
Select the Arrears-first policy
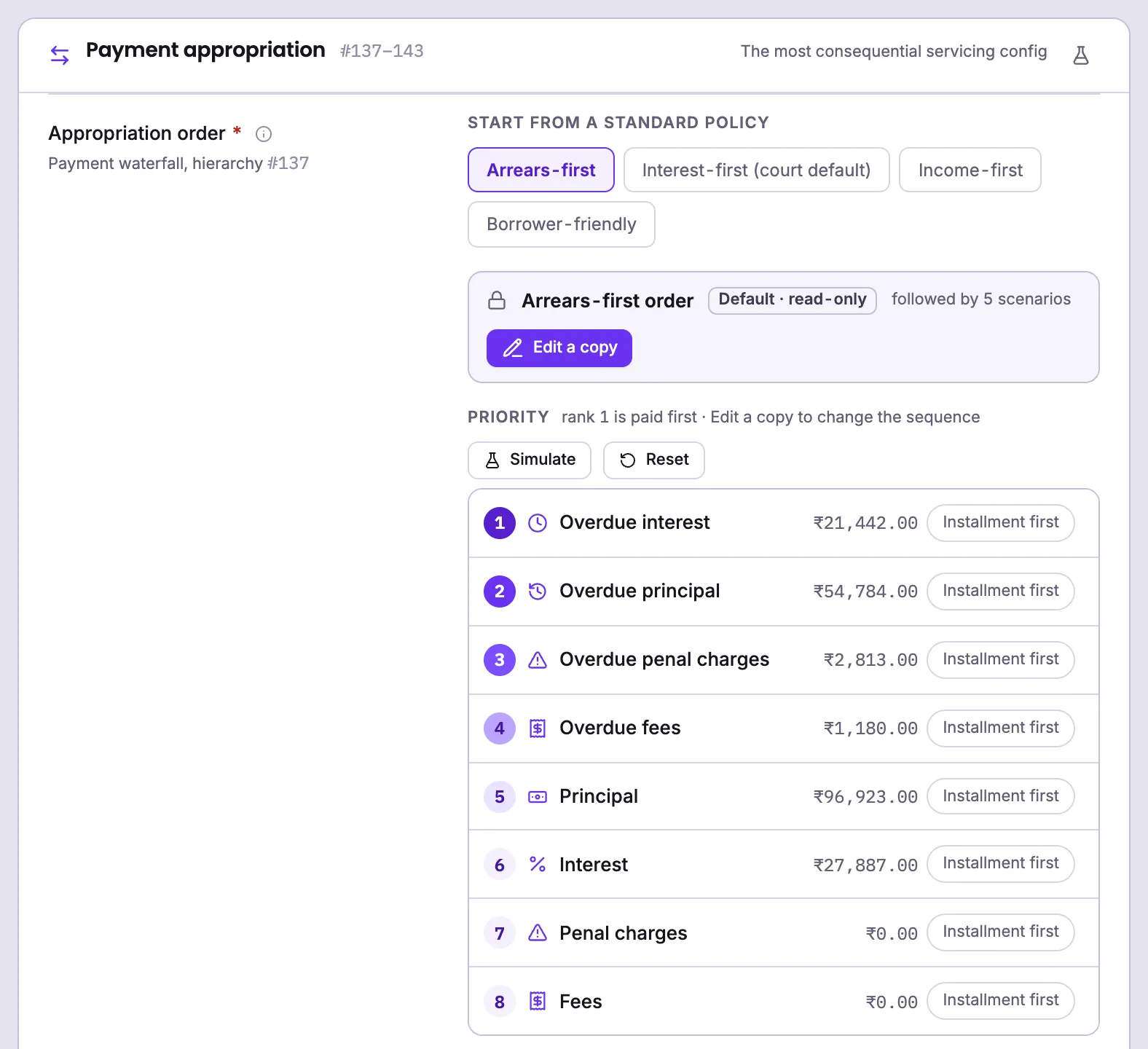click(541, 170)
